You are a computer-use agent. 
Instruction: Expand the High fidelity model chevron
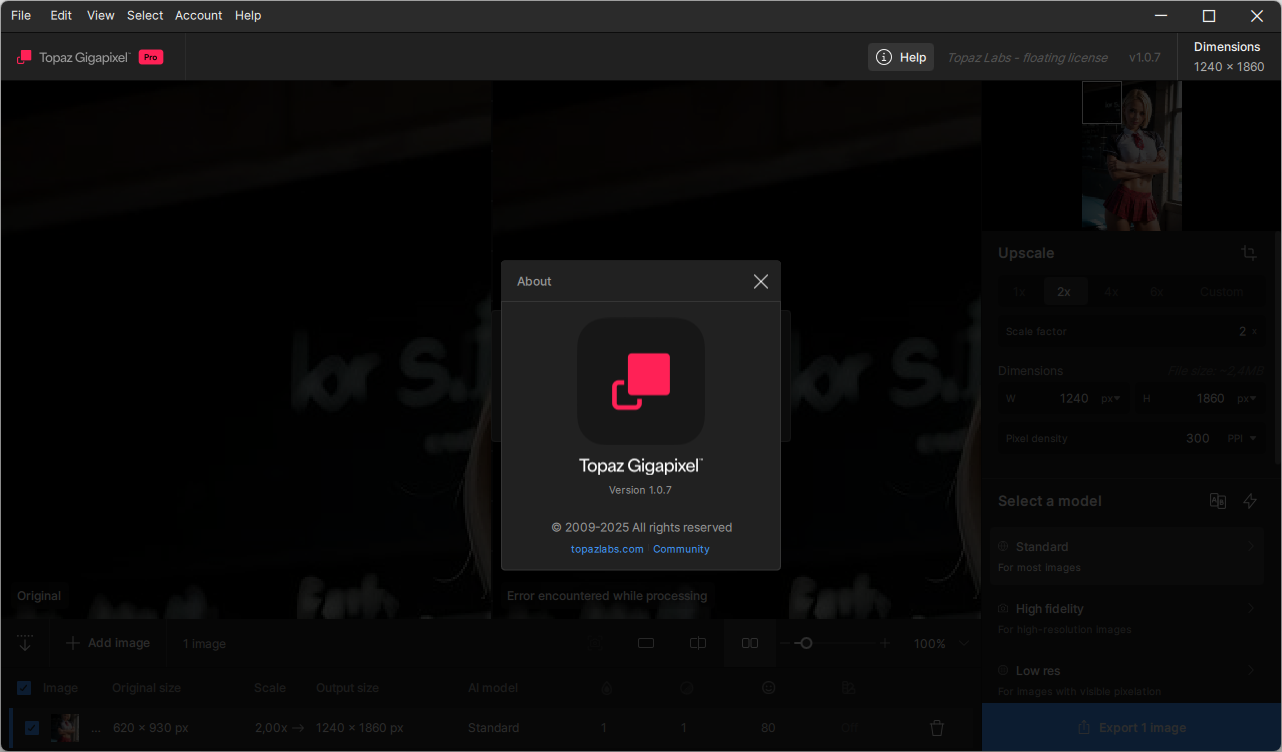(x=1251, y=609)
